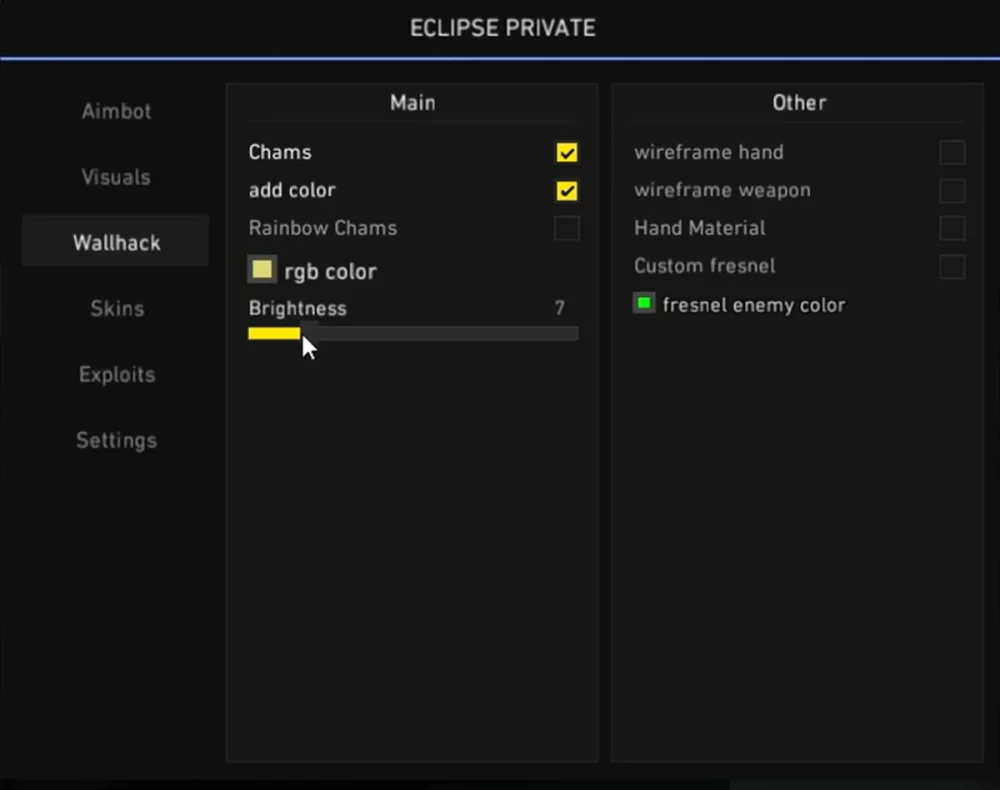Toggle the wireframe weapon checkbox
The height and width of the screenshot is (790, 1000).
point(952,191)
